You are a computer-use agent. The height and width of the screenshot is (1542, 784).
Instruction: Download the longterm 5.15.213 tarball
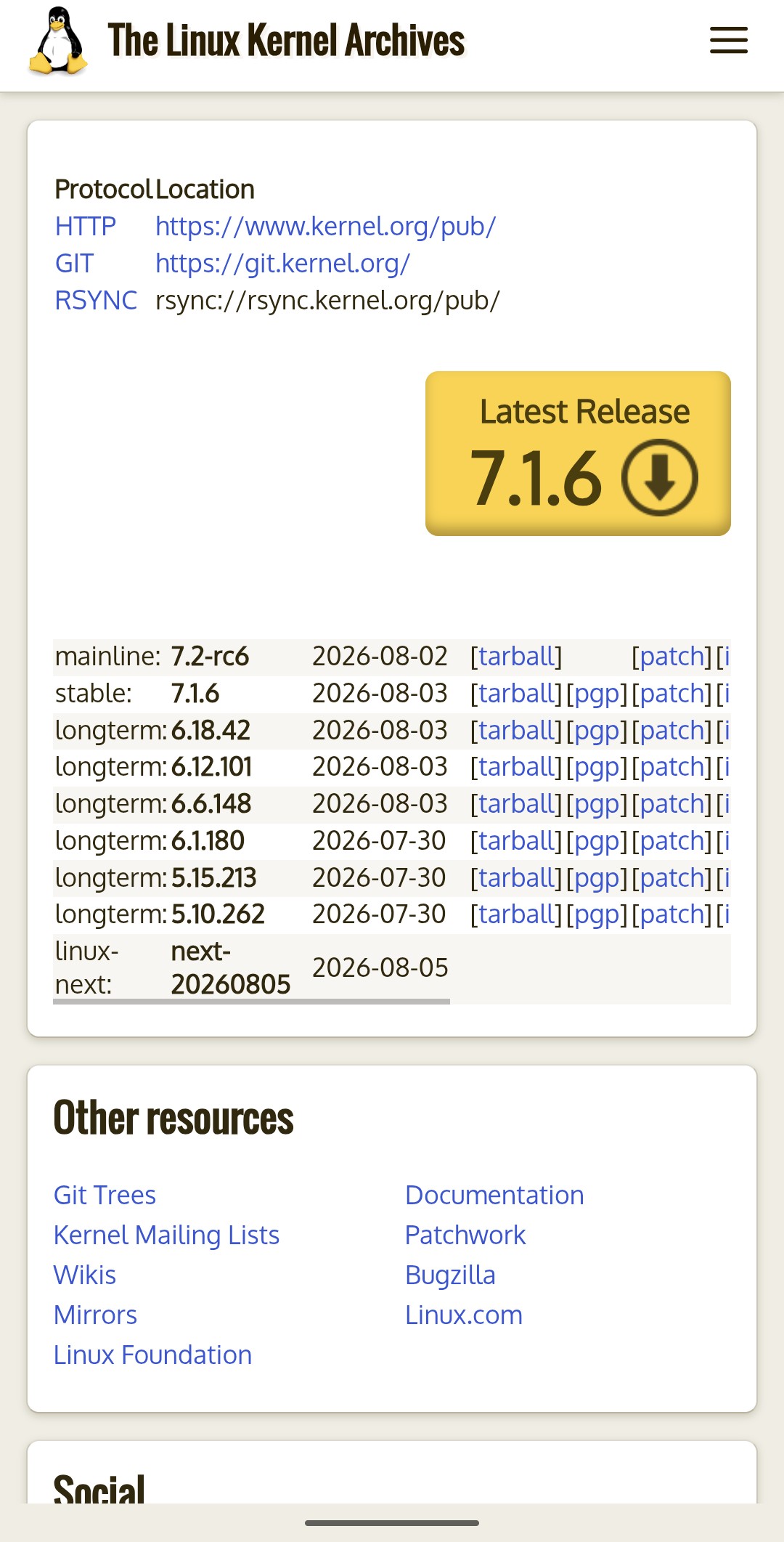click(516, 878)
